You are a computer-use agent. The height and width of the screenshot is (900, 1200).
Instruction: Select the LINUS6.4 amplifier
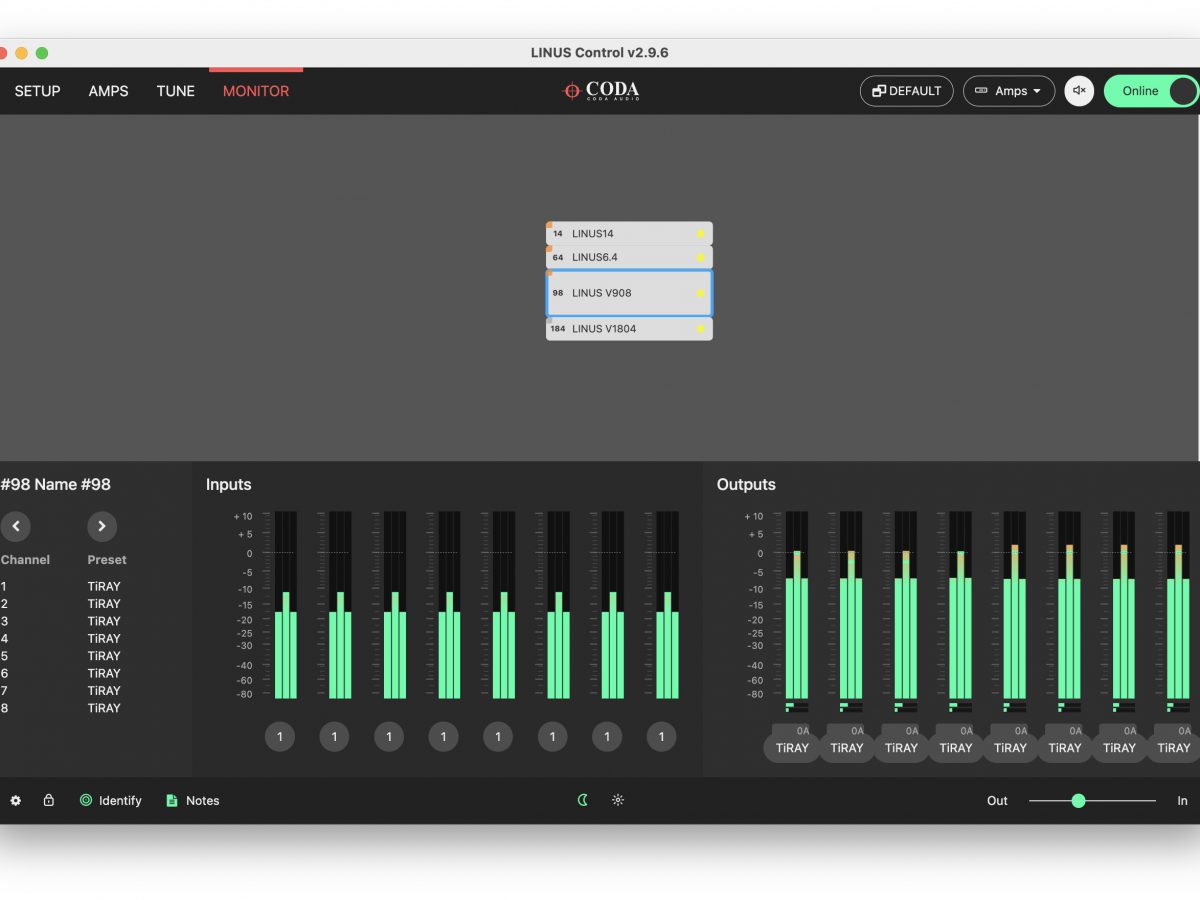pyautogui.click(x=629, y=257)
